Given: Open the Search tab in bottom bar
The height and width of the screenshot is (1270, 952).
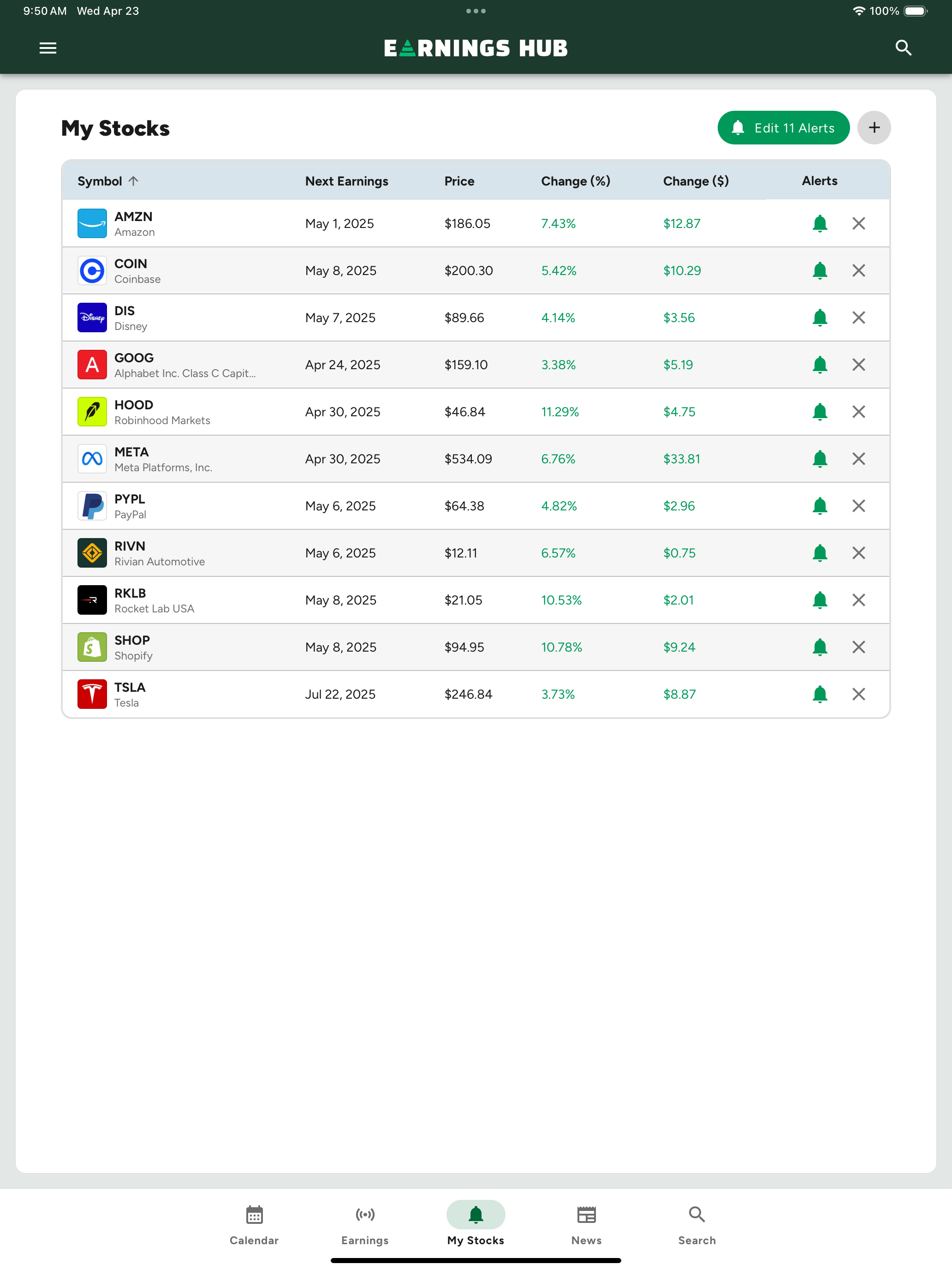Looking at the screenshot, I should point(696,1225).
